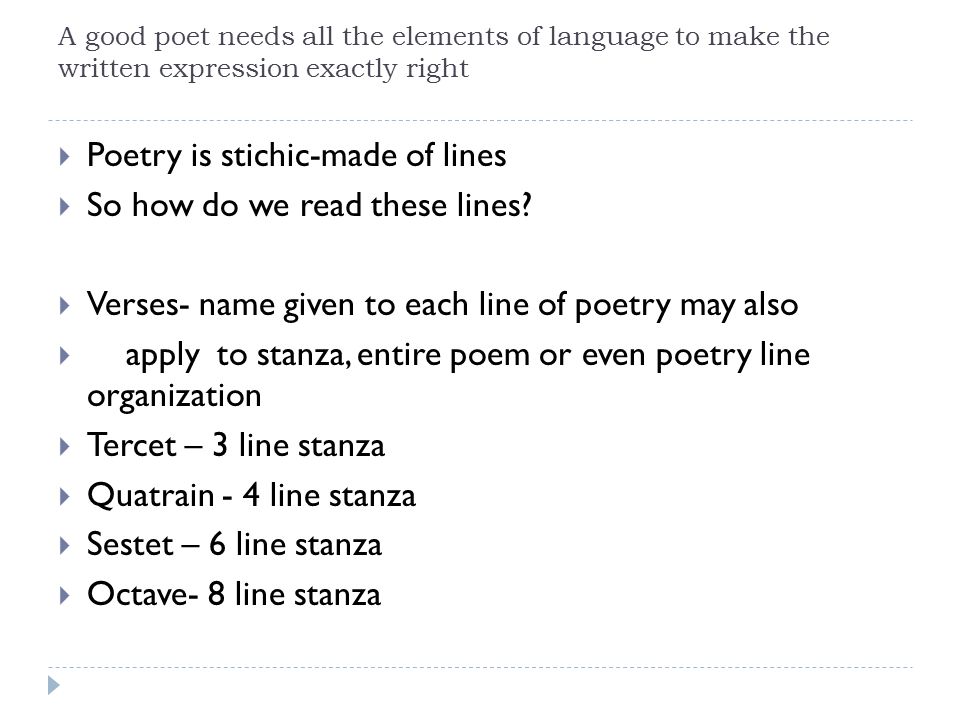
Task: Click the bullet arrow next to Quatrain
Action: coord(64,496)
